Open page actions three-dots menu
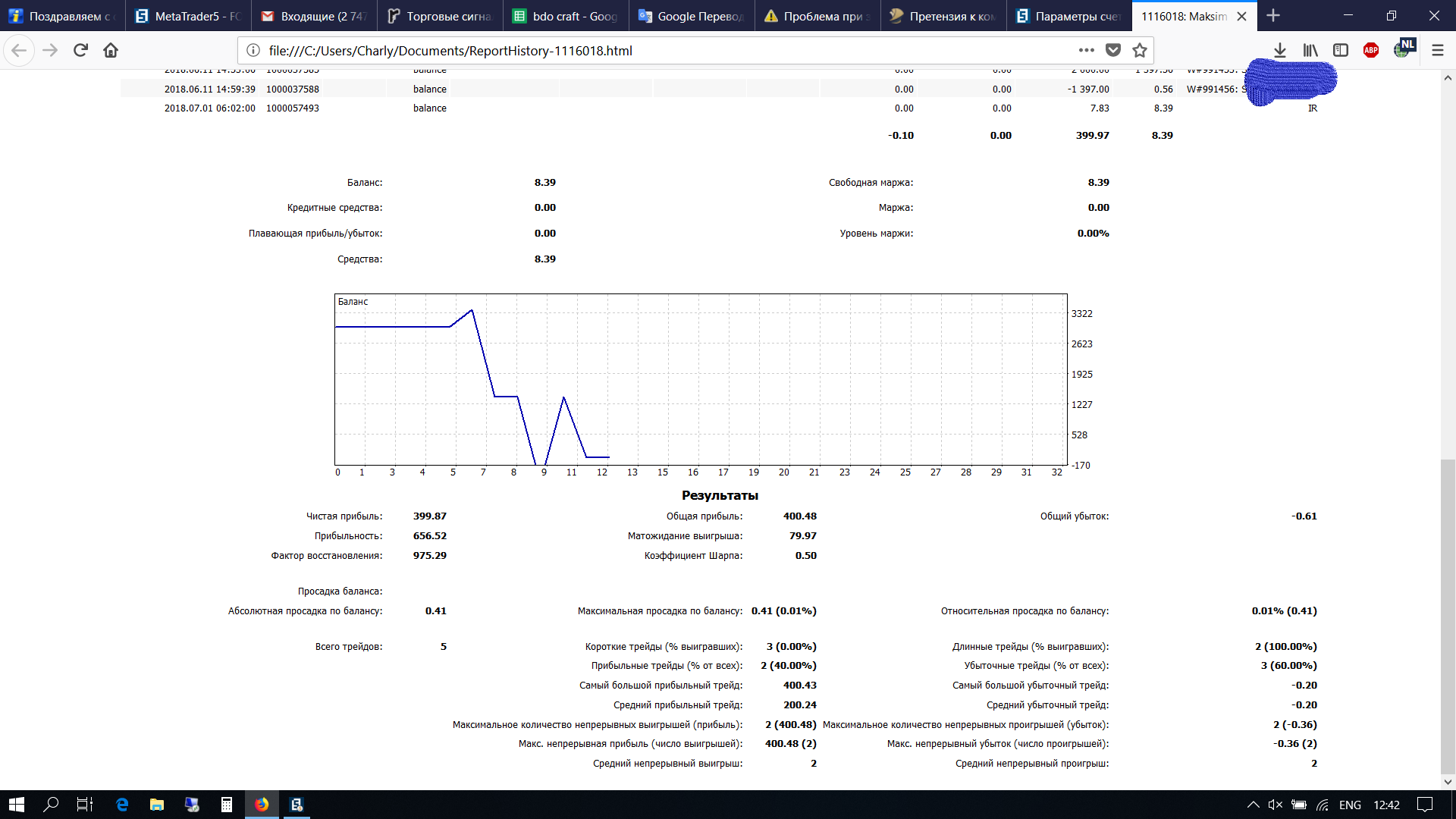Viewport: 1456px width, 819px height. tap(1087, 51)
